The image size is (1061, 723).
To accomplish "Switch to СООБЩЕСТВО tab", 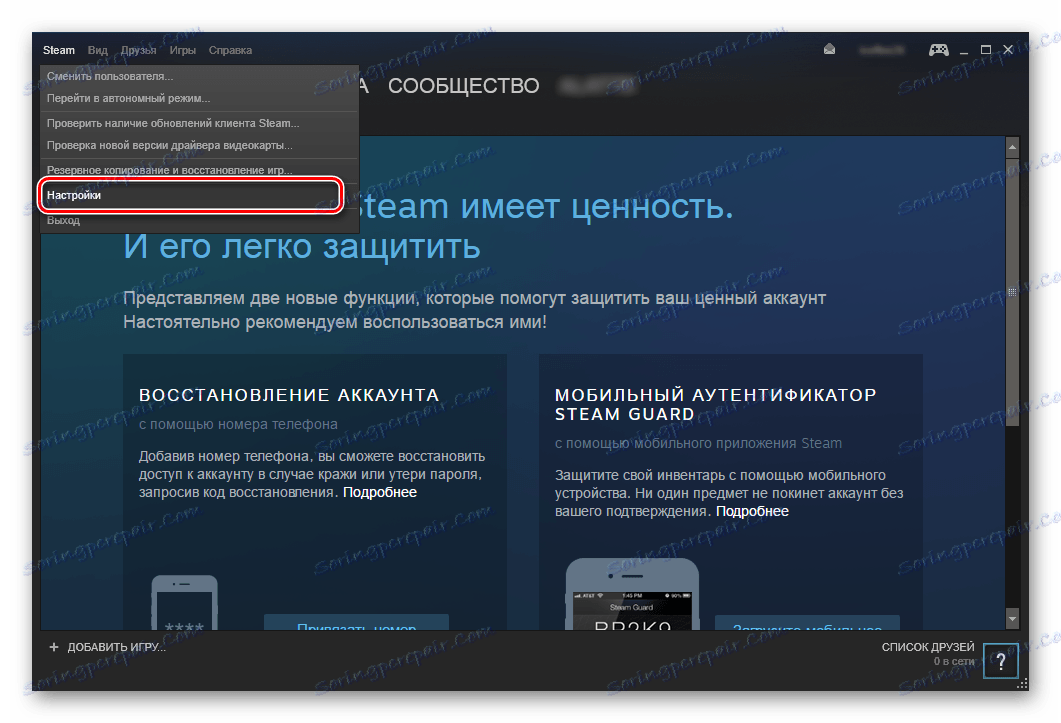I will 464,86.
